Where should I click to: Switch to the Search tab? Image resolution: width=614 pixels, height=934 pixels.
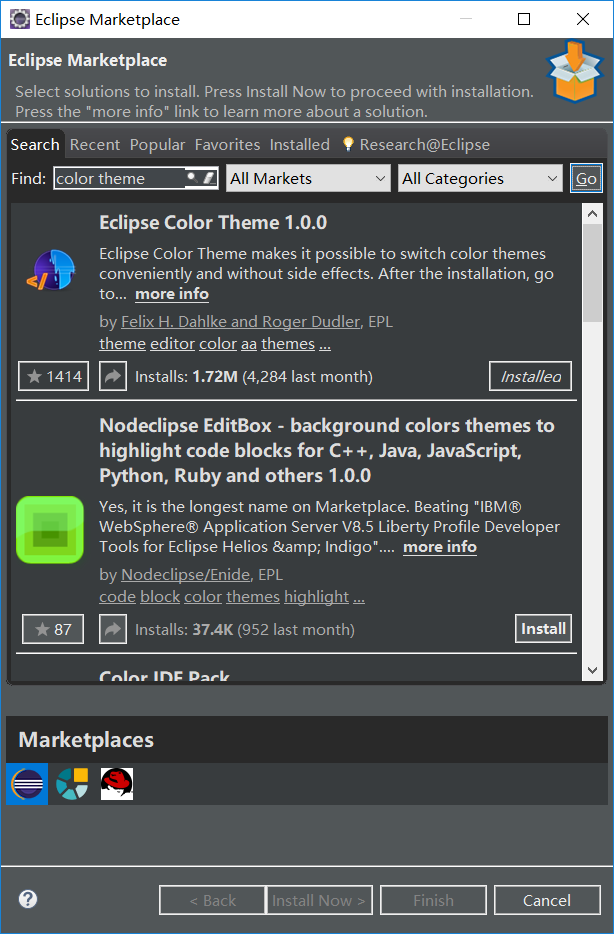tap(35, 145)
